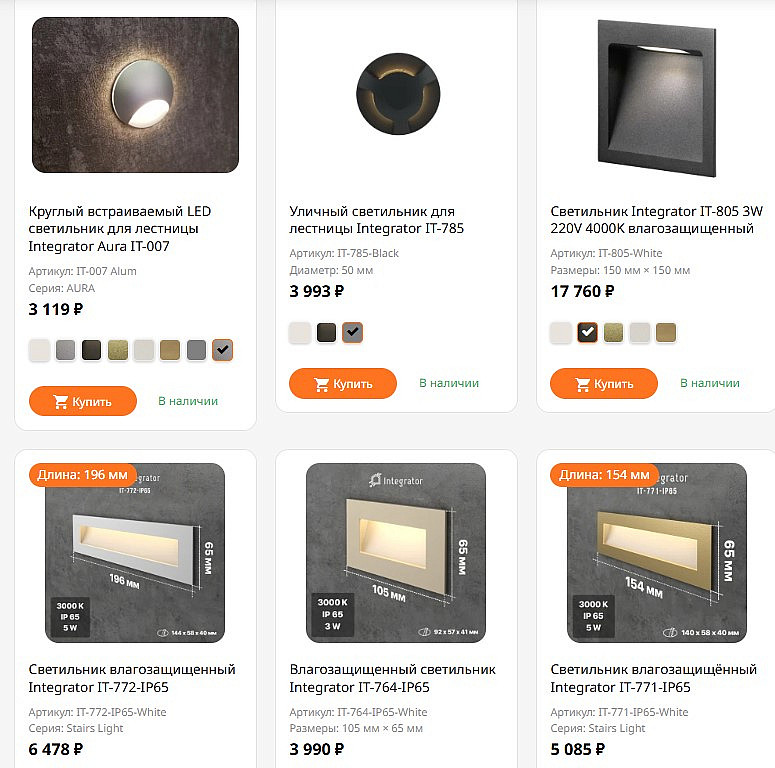Viewport: 775px width, 768px height.
Task: Click the 'Длина: 196 мм' badge
Action: [x=83, y=475]
